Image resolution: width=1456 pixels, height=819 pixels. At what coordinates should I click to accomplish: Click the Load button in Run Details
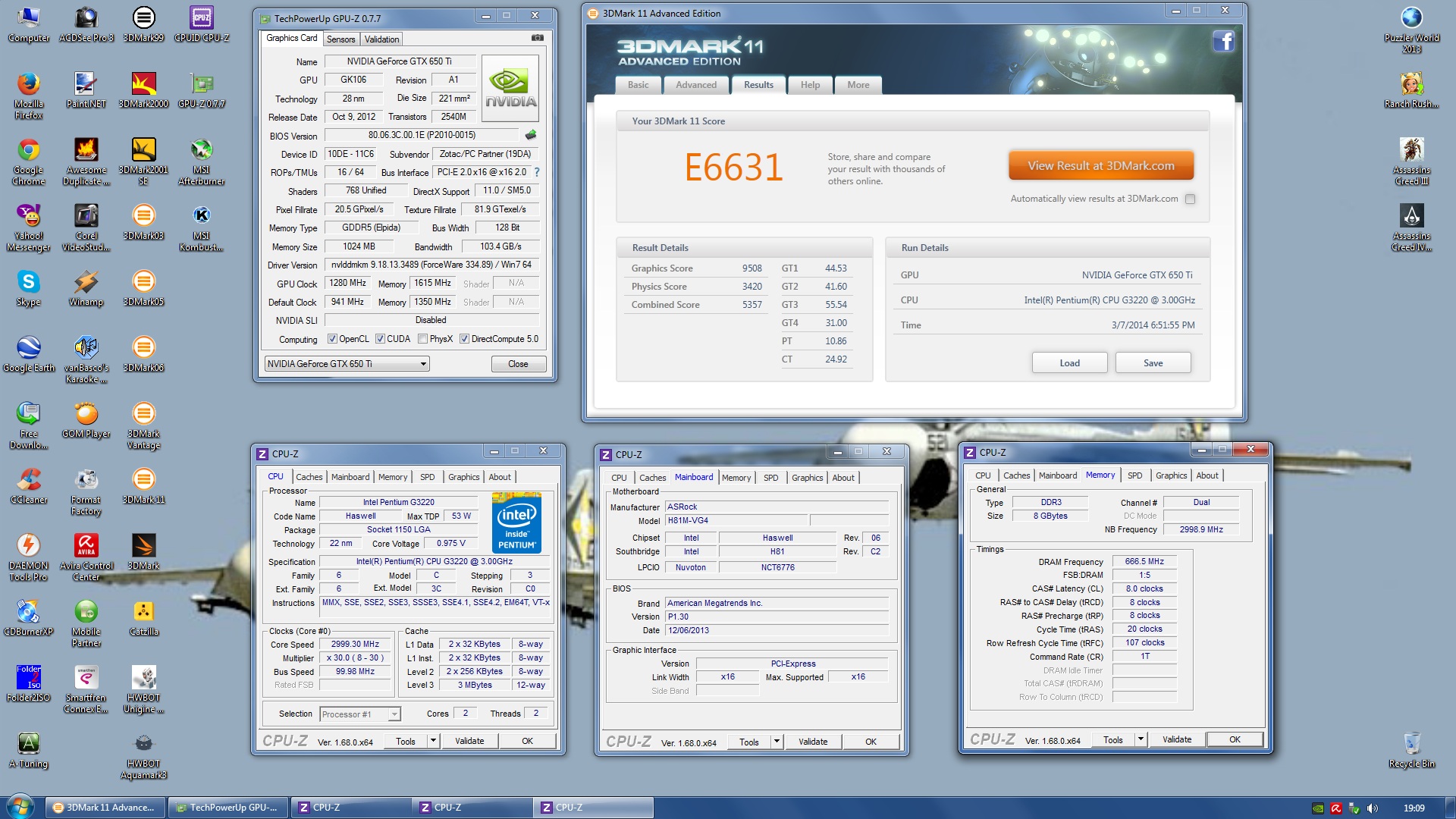coord(1069,363)
